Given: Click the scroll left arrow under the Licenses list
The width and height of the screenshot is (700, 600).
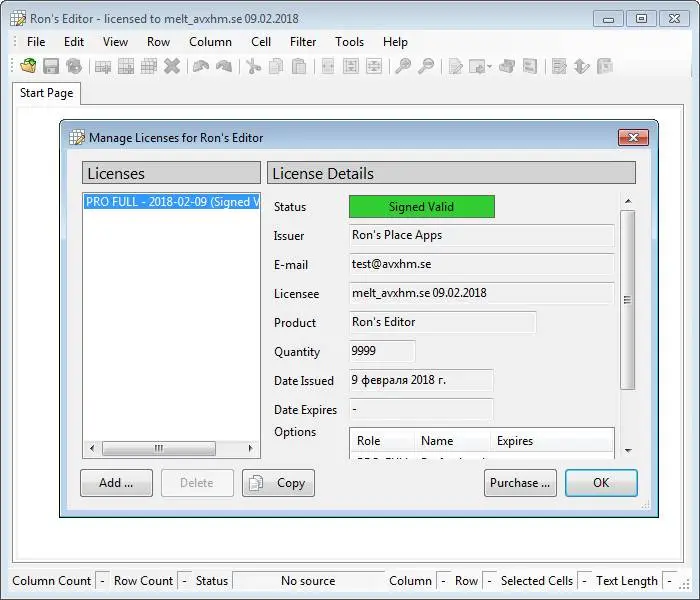Looking at the screenshot, I should (x=92, y=448).
